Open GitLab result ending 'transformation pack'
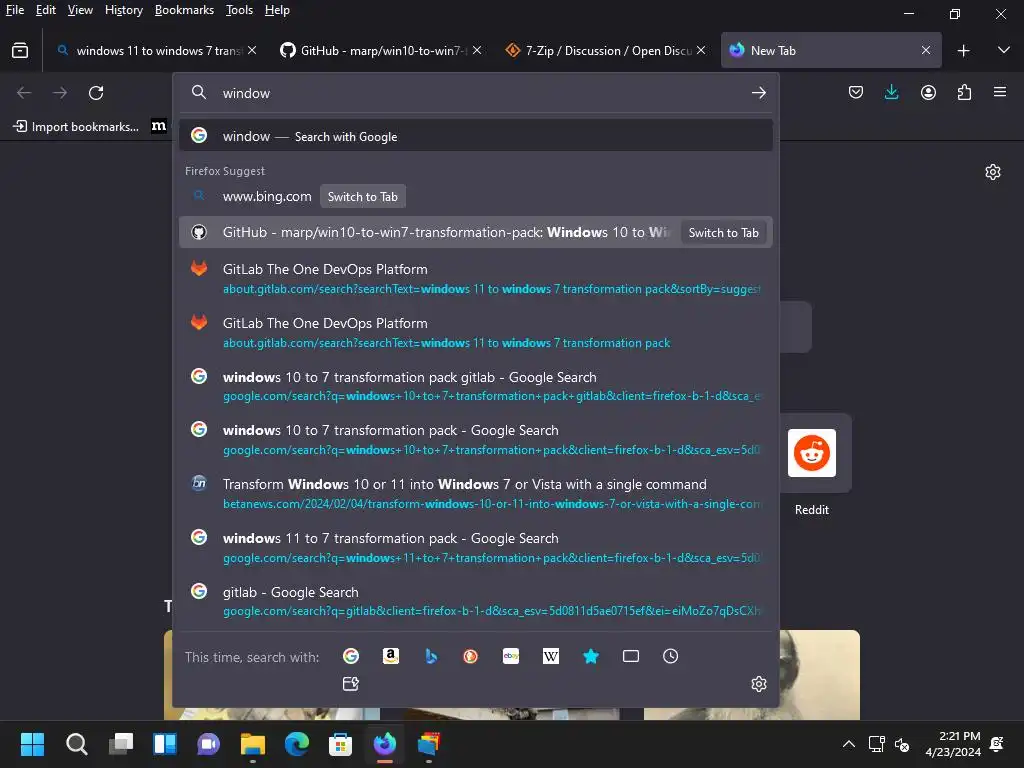Screen dimensions: 1024x768 pos(475,332)
